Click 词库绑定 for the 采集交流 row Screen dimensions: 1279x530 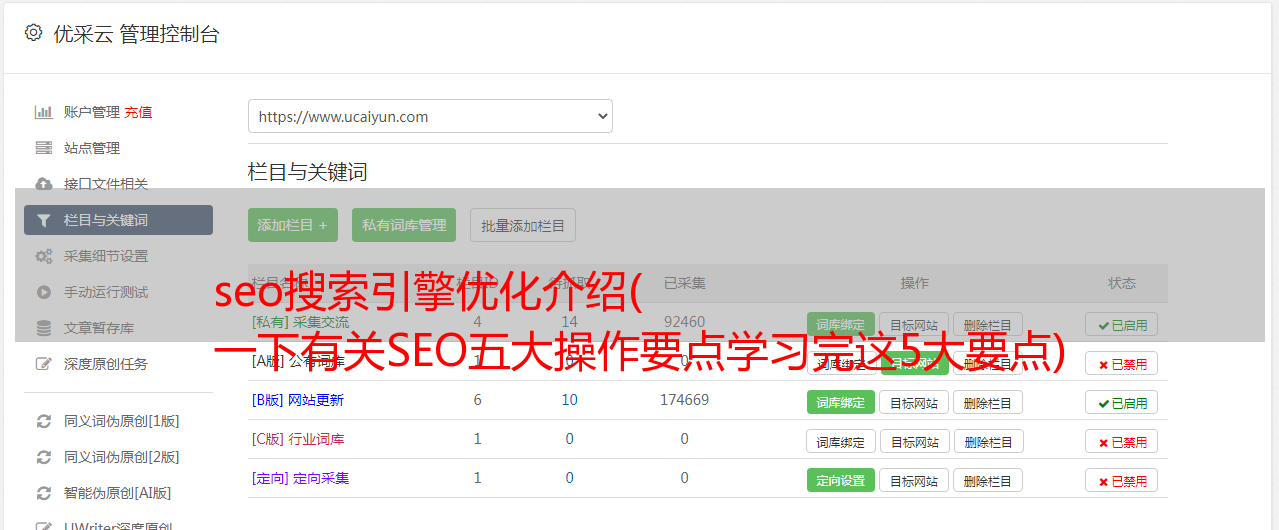[x=841, y=324]
